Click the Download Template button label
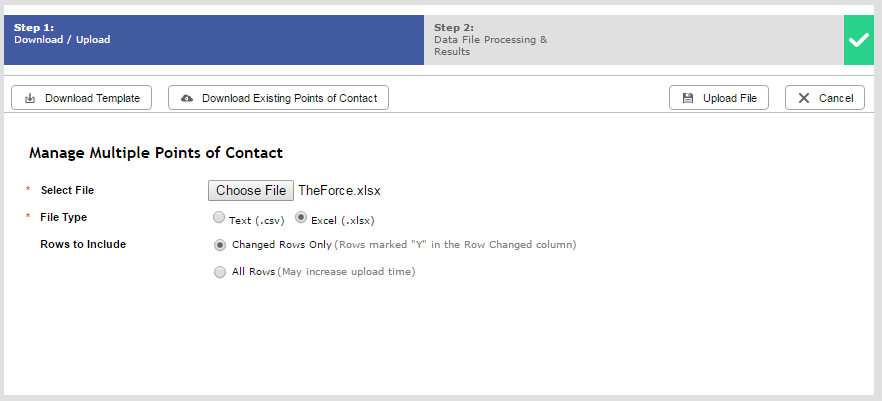 [x=92, y=98]
